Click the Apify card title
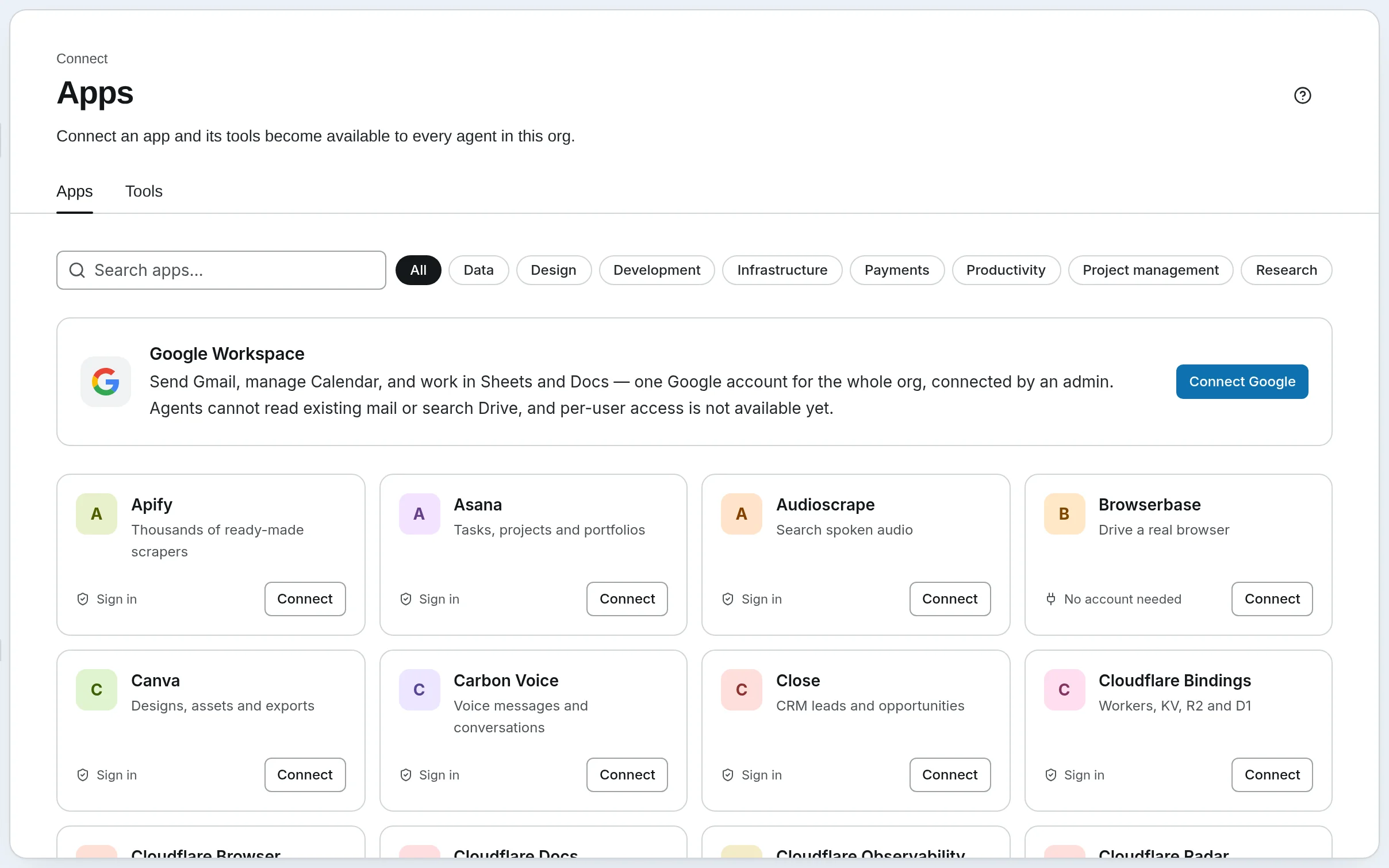The height and width of the screenshot is (868, 1389). pyautogui.click(x=152, y=505)
